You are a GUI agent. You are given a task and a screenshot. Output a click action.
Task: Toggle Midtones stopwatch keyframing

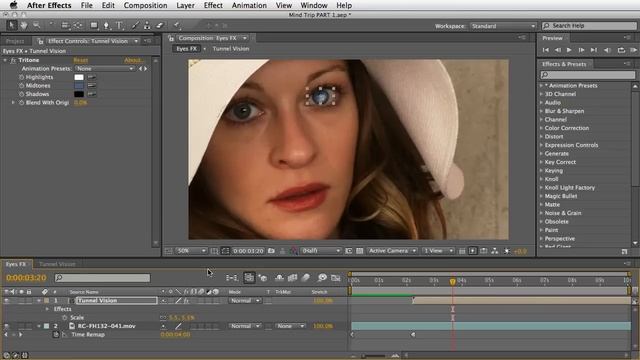[x=21, y=86]
